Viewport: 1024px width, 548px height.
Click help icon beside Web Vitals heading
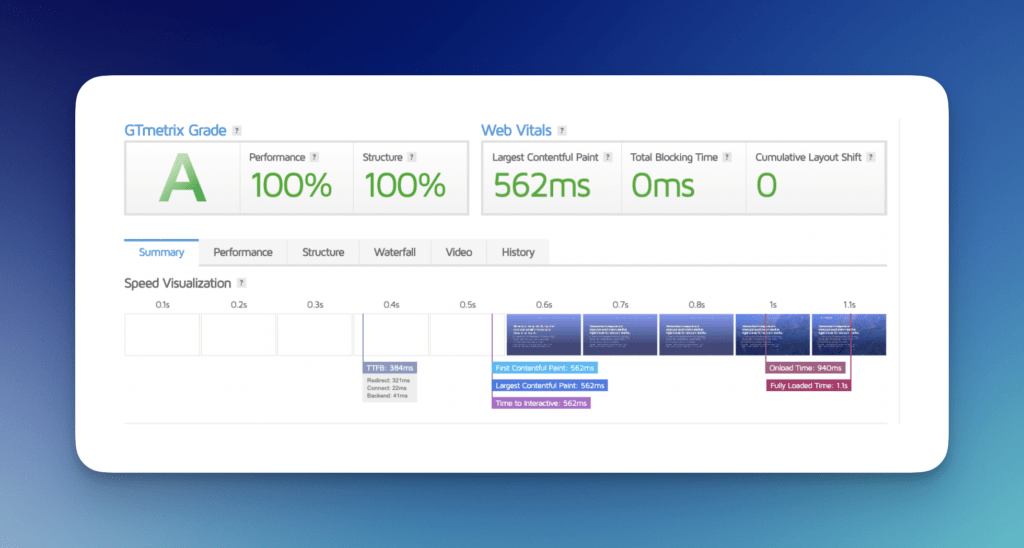tap(562, 131)
